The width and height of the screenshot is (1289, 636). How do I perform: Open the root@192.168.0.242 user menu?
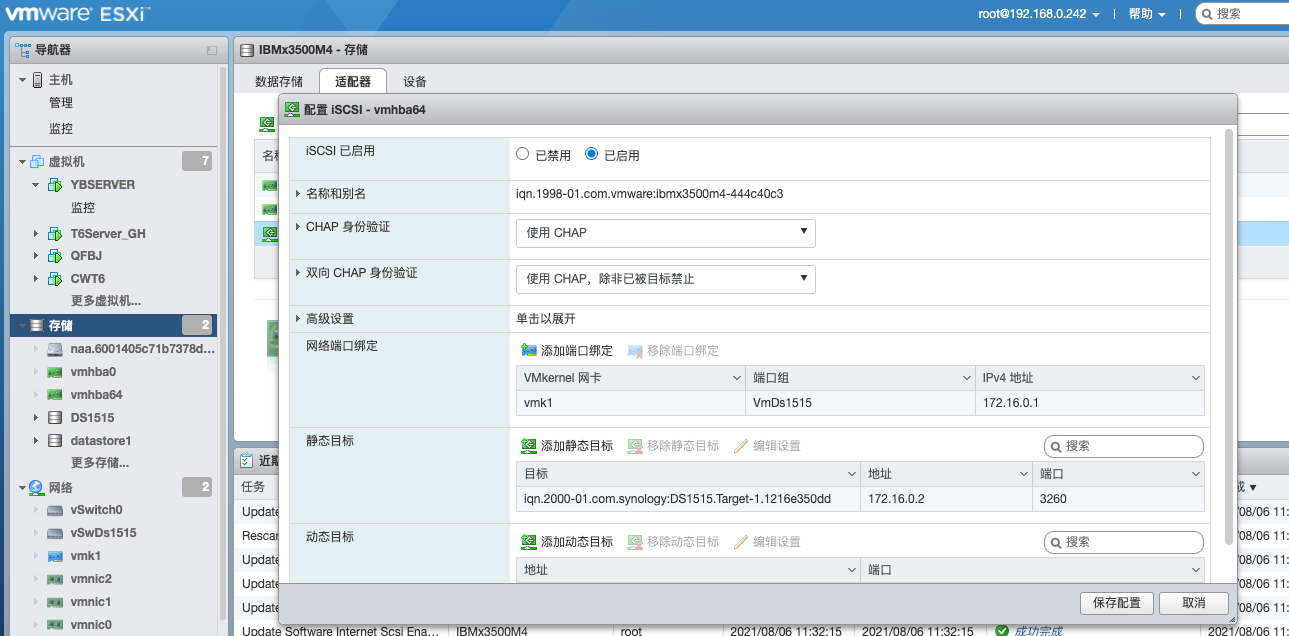point(1038,14)
